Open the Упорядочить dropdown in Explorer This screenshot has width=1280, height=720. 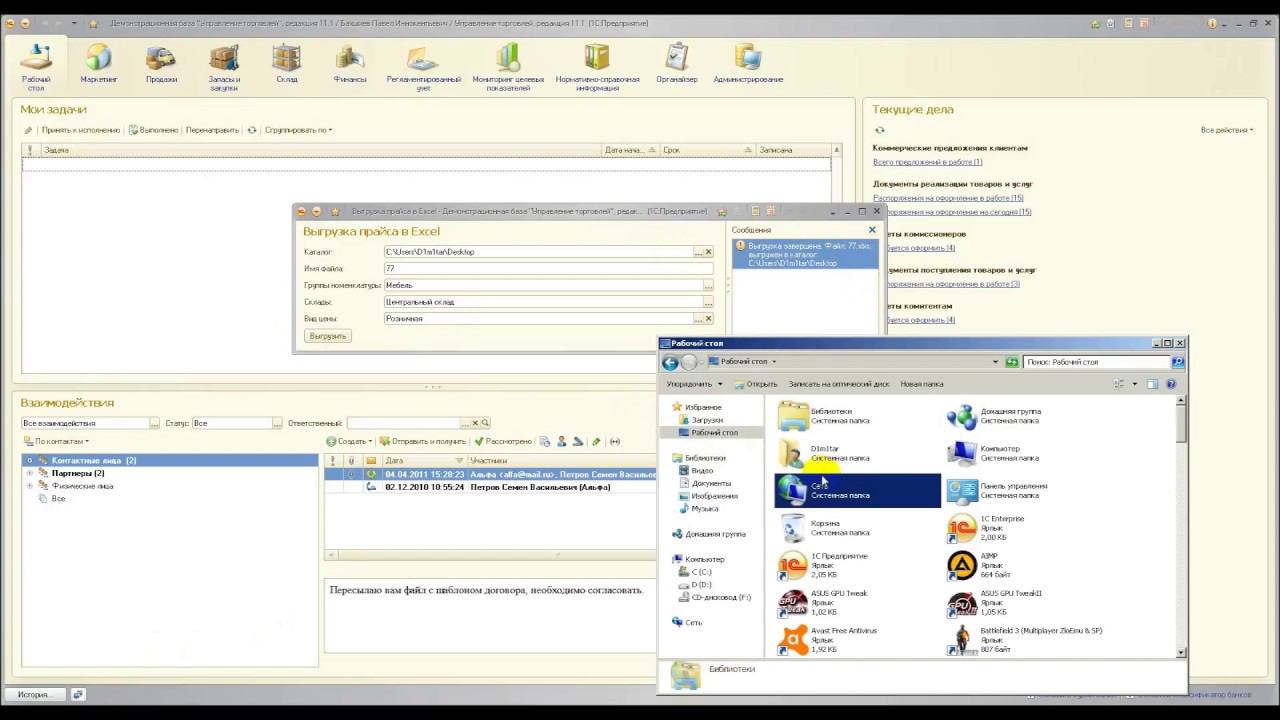694,384
